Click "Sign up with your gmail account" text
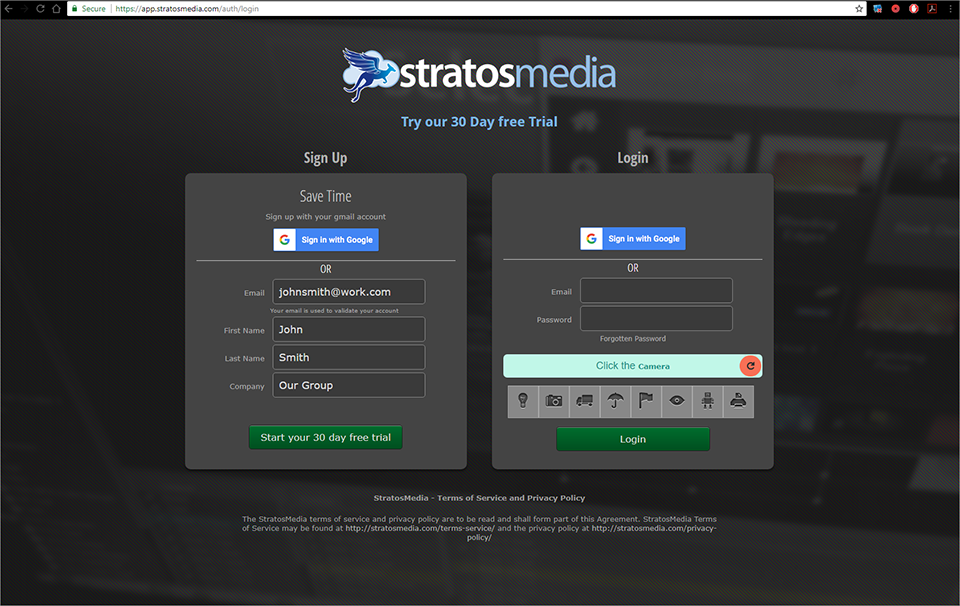This screenshot has height=606, width=960. [326, 217]
